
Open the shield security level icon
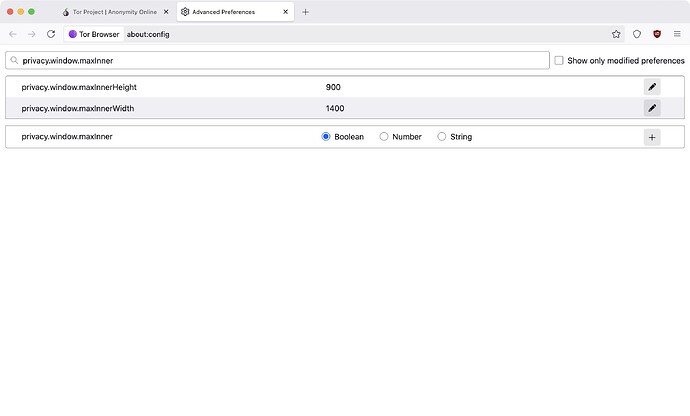click(x=637, y=34)
